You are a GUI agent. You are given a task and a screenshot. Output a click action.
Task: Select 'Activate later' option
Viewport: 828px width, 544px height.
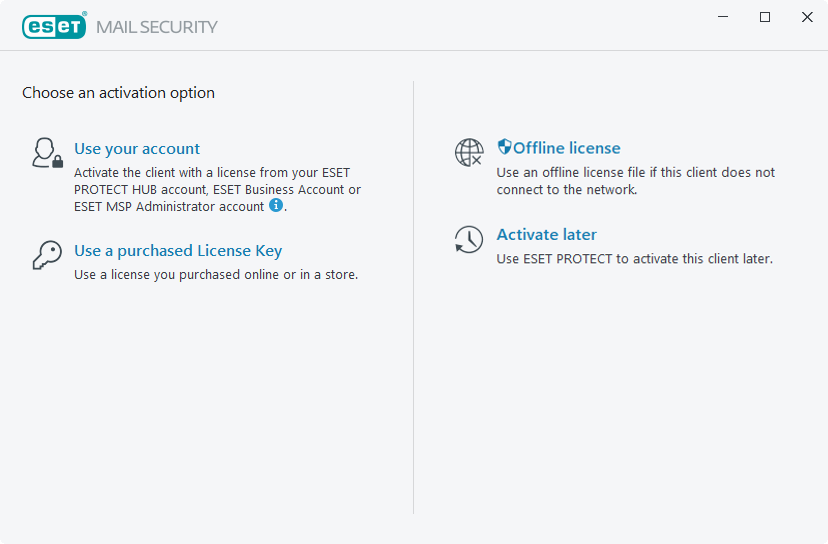pos(546,235)
